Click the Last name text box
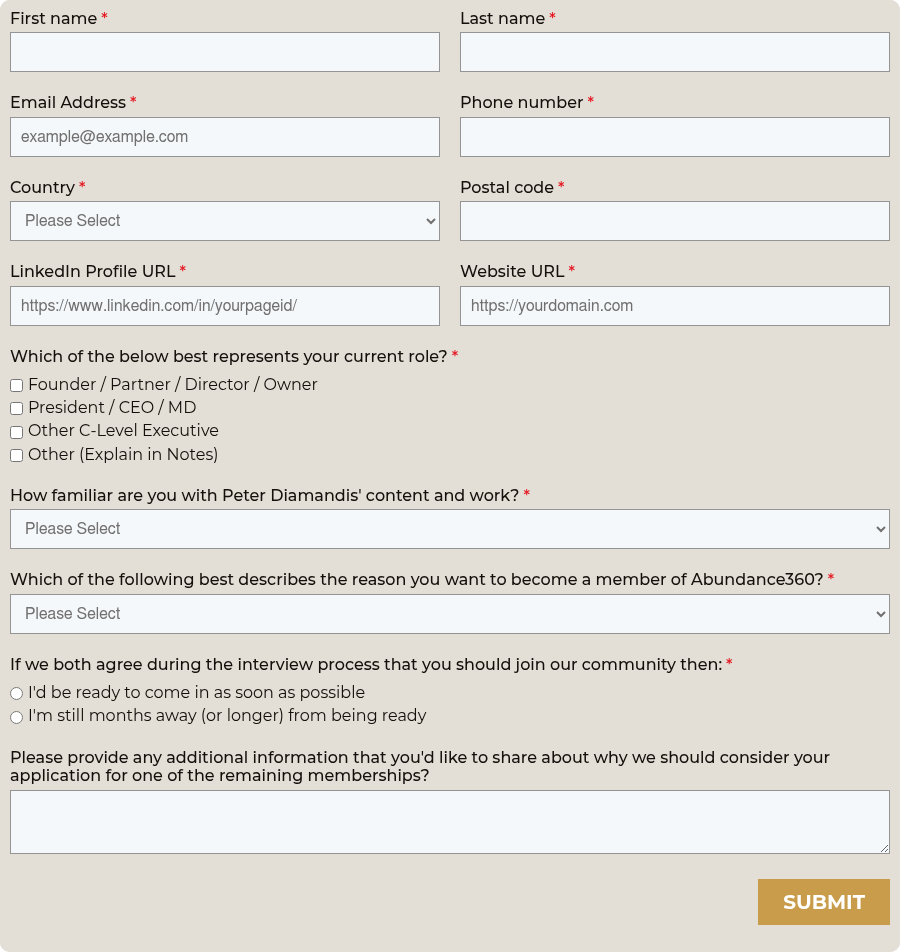This screenshot has width=900, height=952. tap(674, 52)
